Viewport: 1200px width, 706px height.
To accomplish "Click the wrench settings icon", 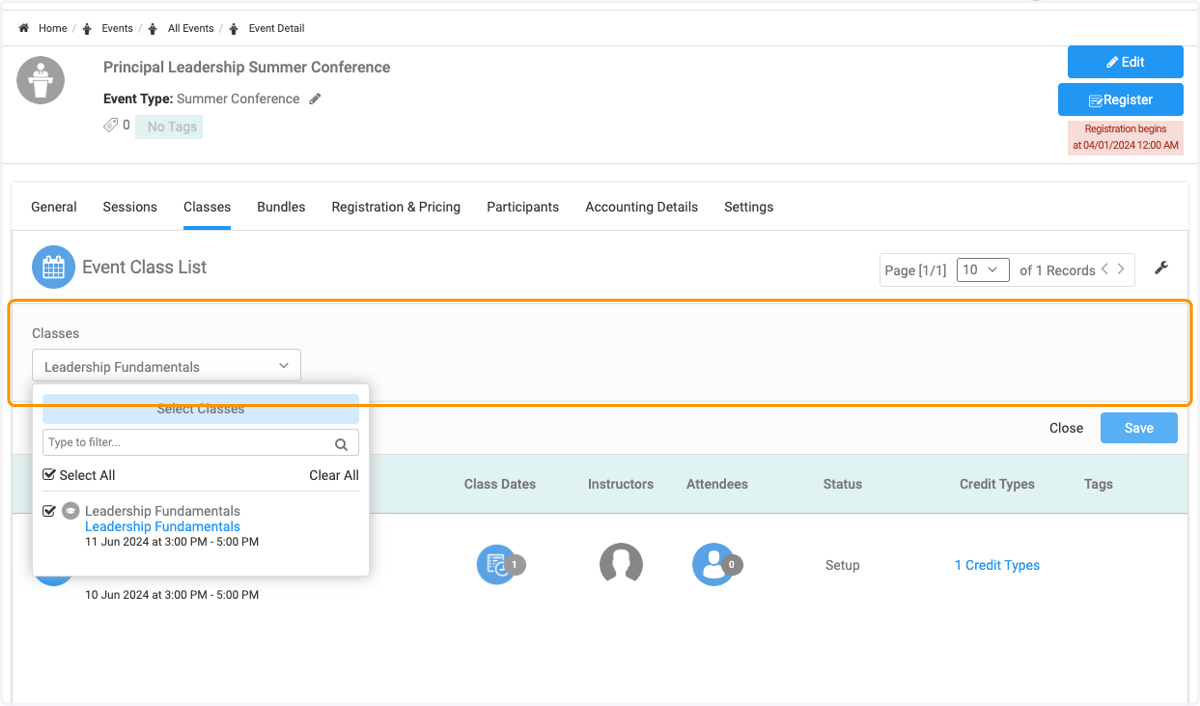I will [1161, 268].
